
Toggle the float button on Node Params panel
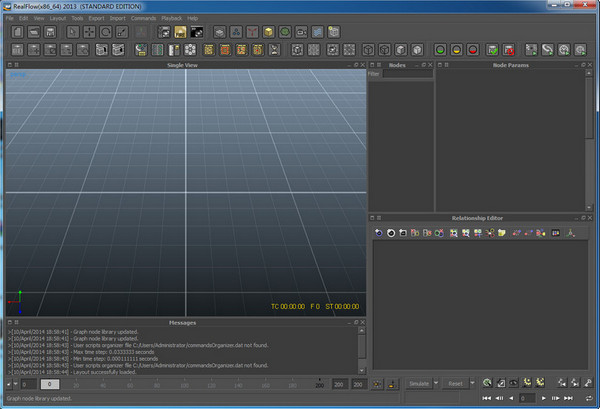click(x=582, y=65)
